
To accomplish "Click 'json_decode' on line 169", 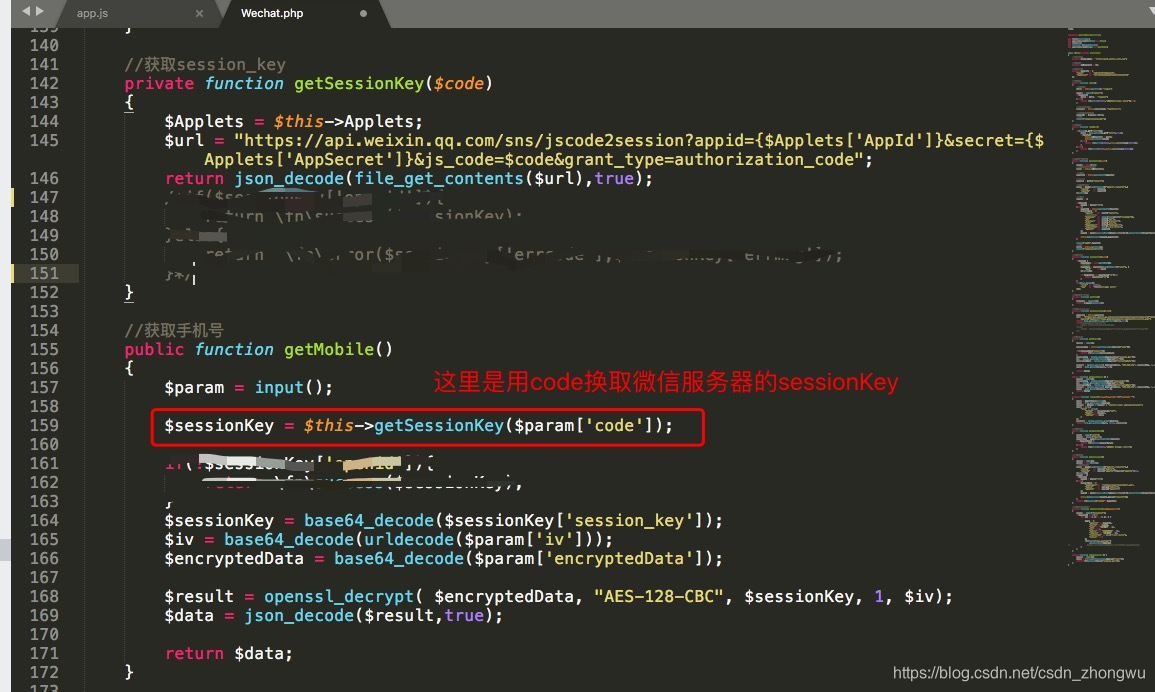I will click(299, 615).
